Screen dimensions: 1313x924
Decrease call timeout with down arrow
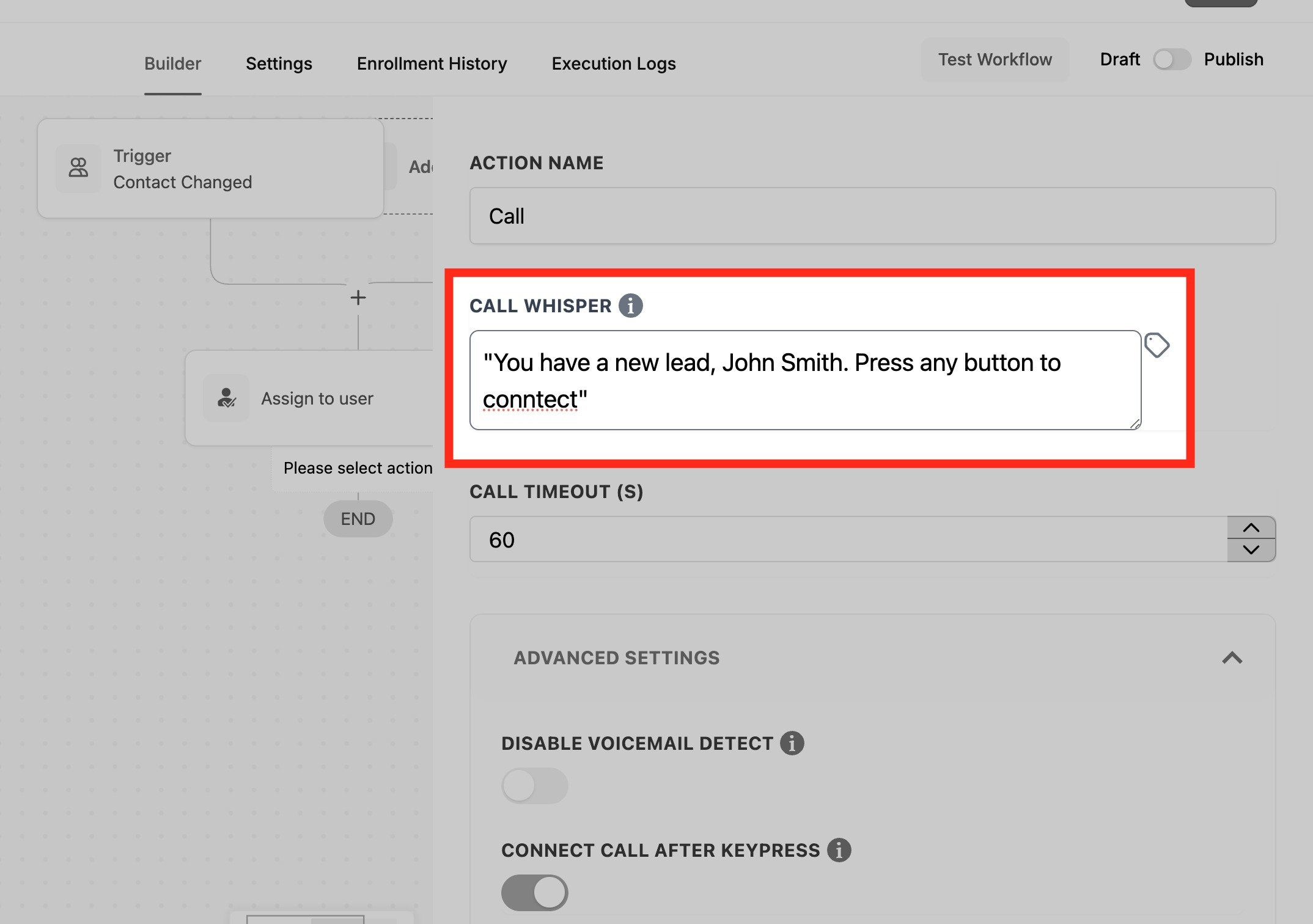pyautogui.click(x=1251, y=550)
